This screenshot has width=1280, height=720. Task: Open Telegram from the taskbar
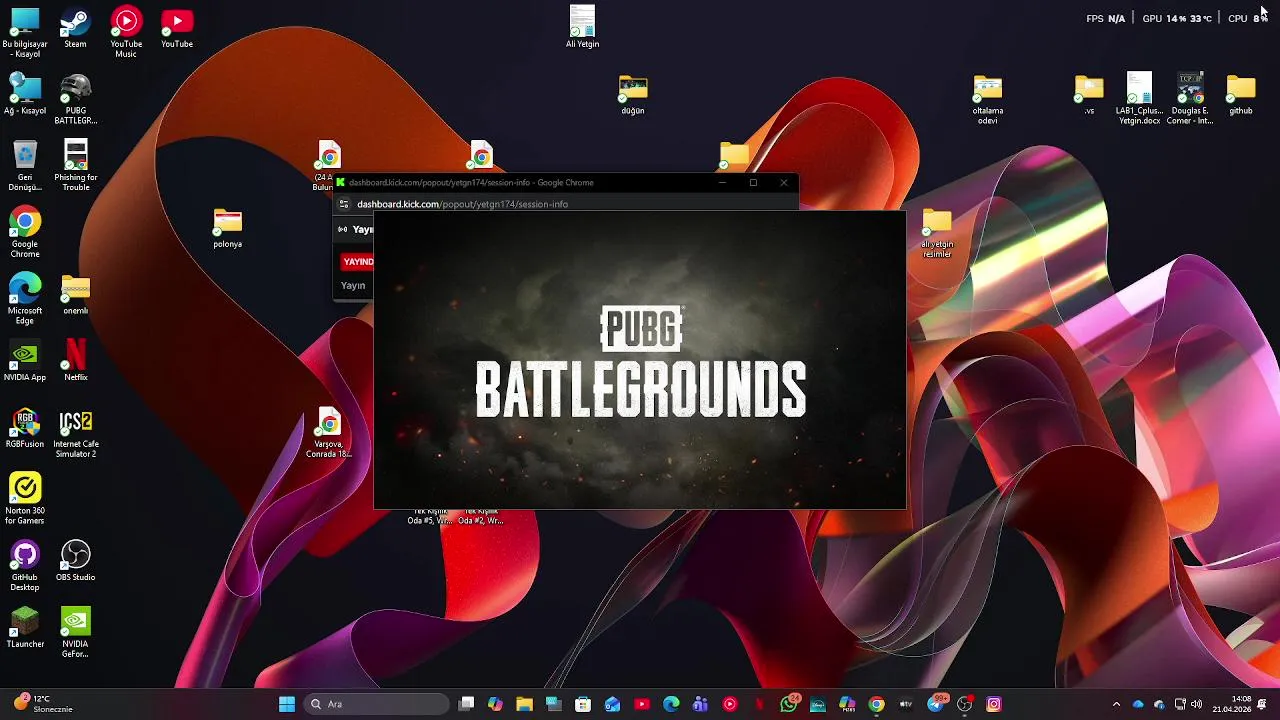click(936, 704)
